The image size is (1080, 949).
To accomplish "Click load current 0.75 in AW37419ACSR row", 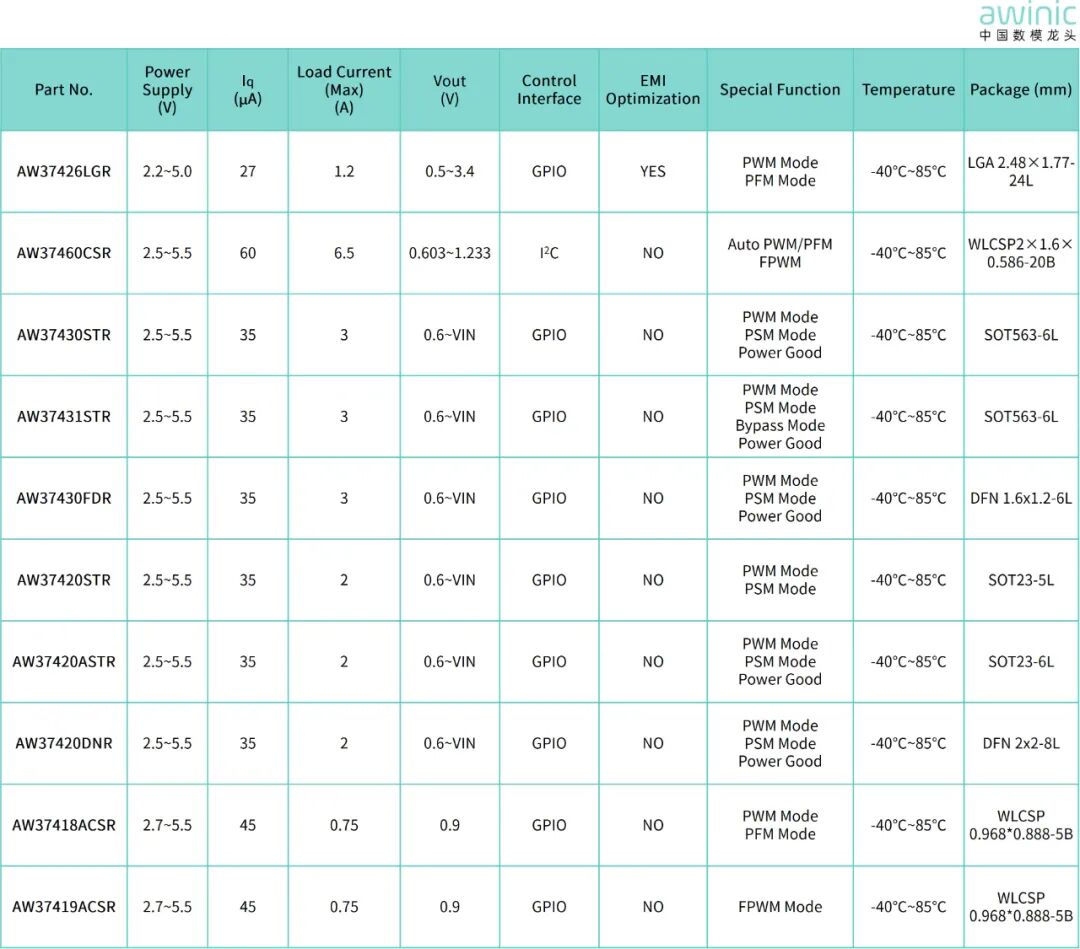I will pyautogui.click(x=344, y=907).
